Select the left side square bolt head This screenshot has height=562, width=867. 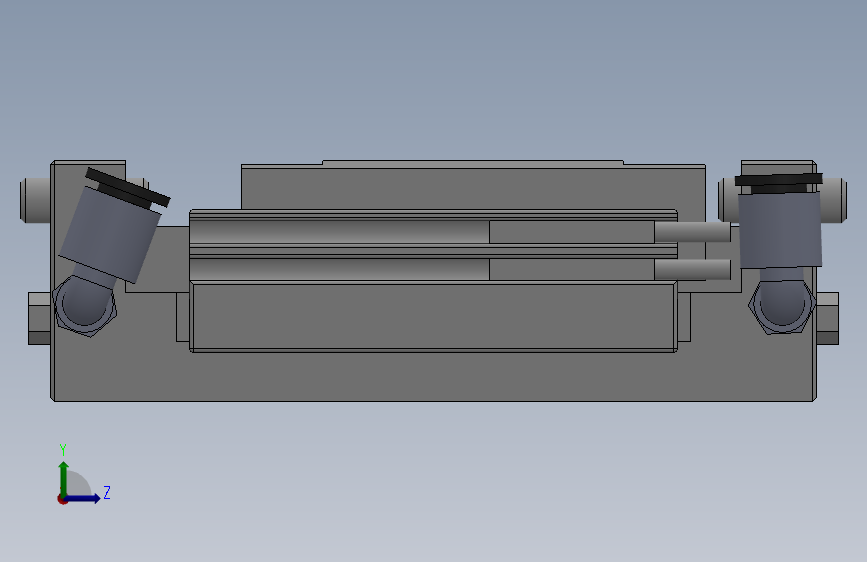[x=39, y=319]
